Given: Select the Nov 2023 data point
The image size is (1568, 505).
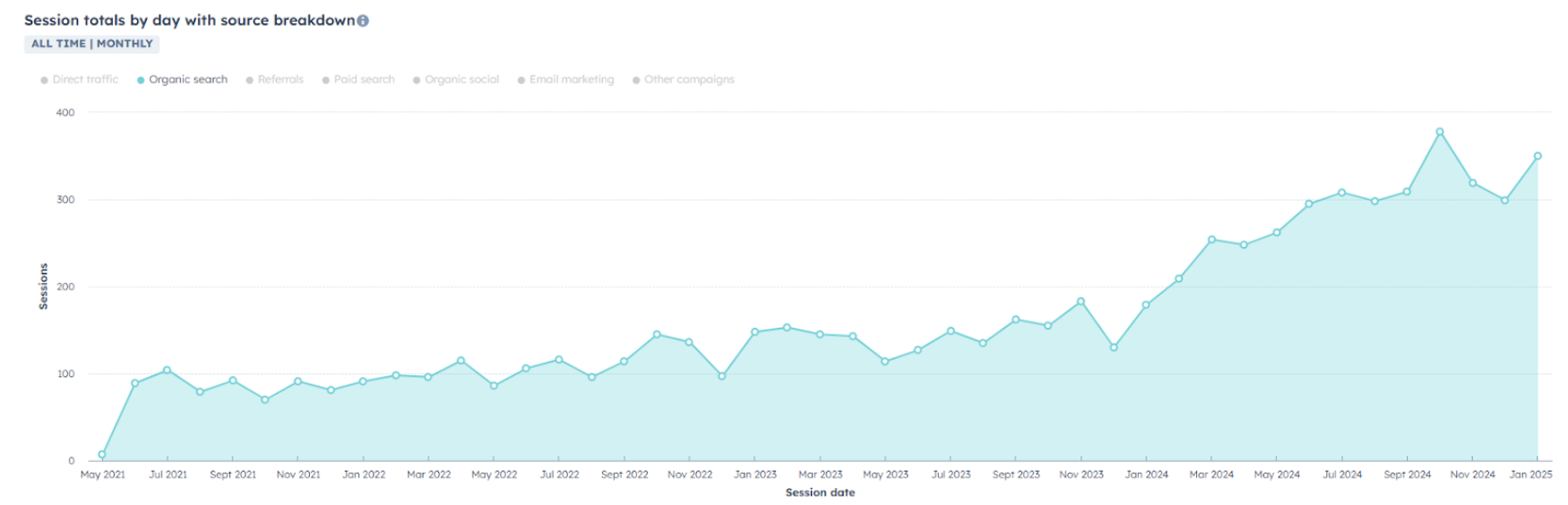Looking at the screenshot, I should click(1081, 302).
